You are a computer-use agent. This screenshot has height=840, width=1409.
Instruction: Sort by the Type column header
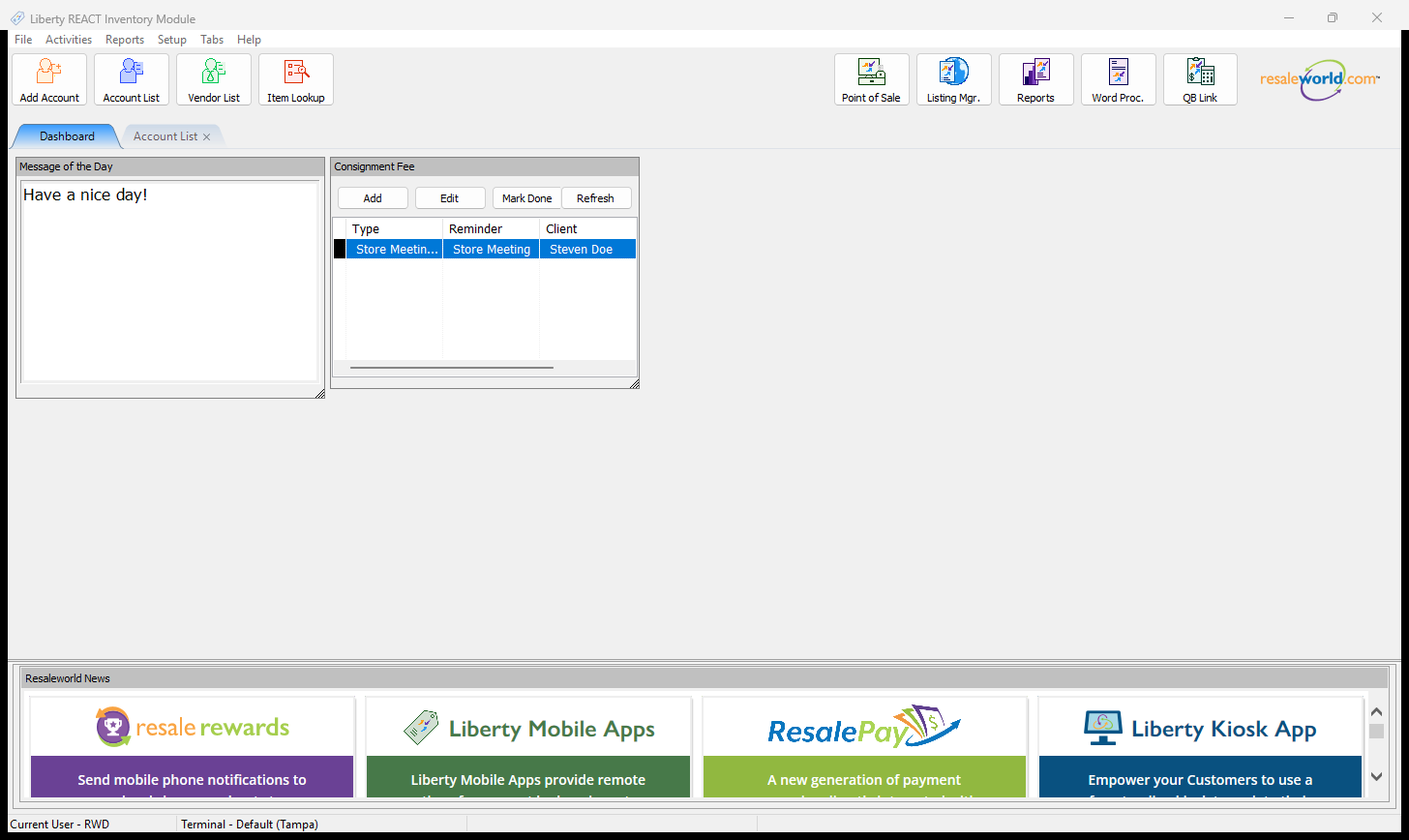click(395, 228)
